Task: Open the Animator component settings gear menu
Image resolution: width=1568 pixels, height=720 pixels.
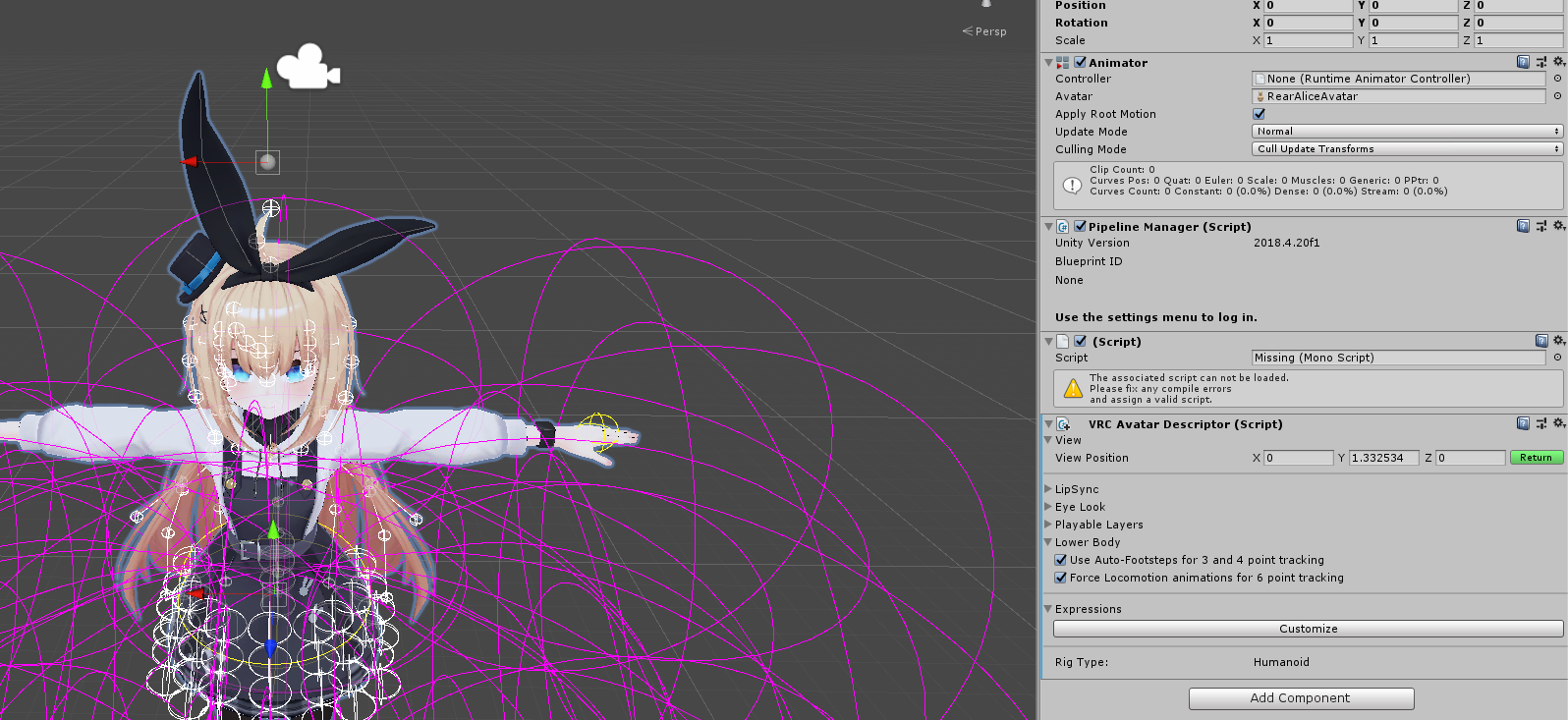Action: pos(1558,62)
